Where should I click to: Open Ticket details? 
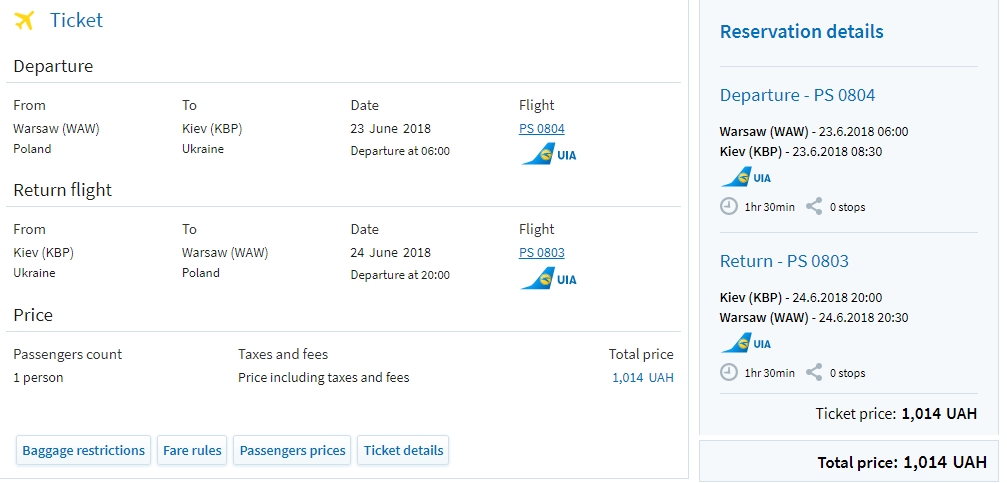[x=403, y=450]
